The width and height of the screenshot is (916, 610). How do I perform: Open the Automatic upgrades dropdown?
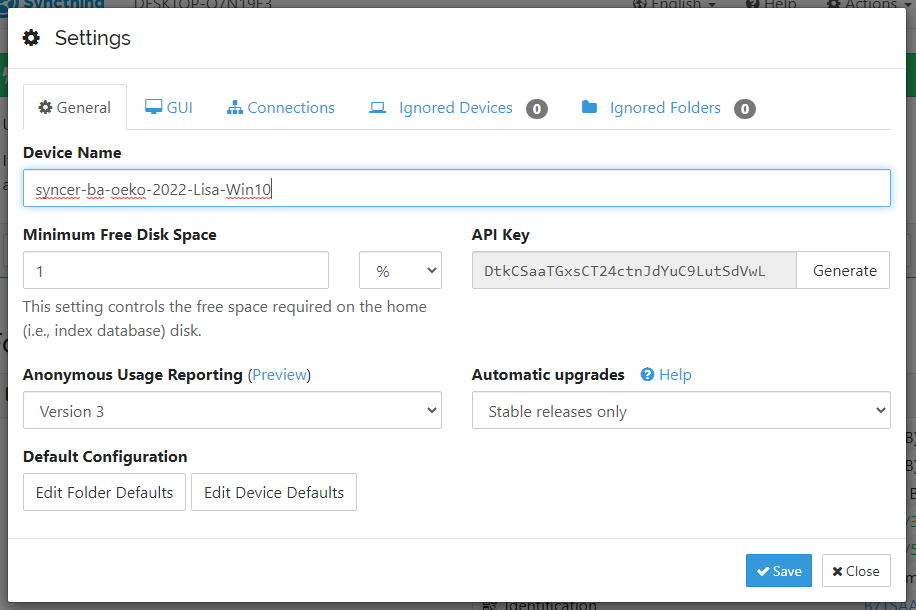click(x=680, y=411)
